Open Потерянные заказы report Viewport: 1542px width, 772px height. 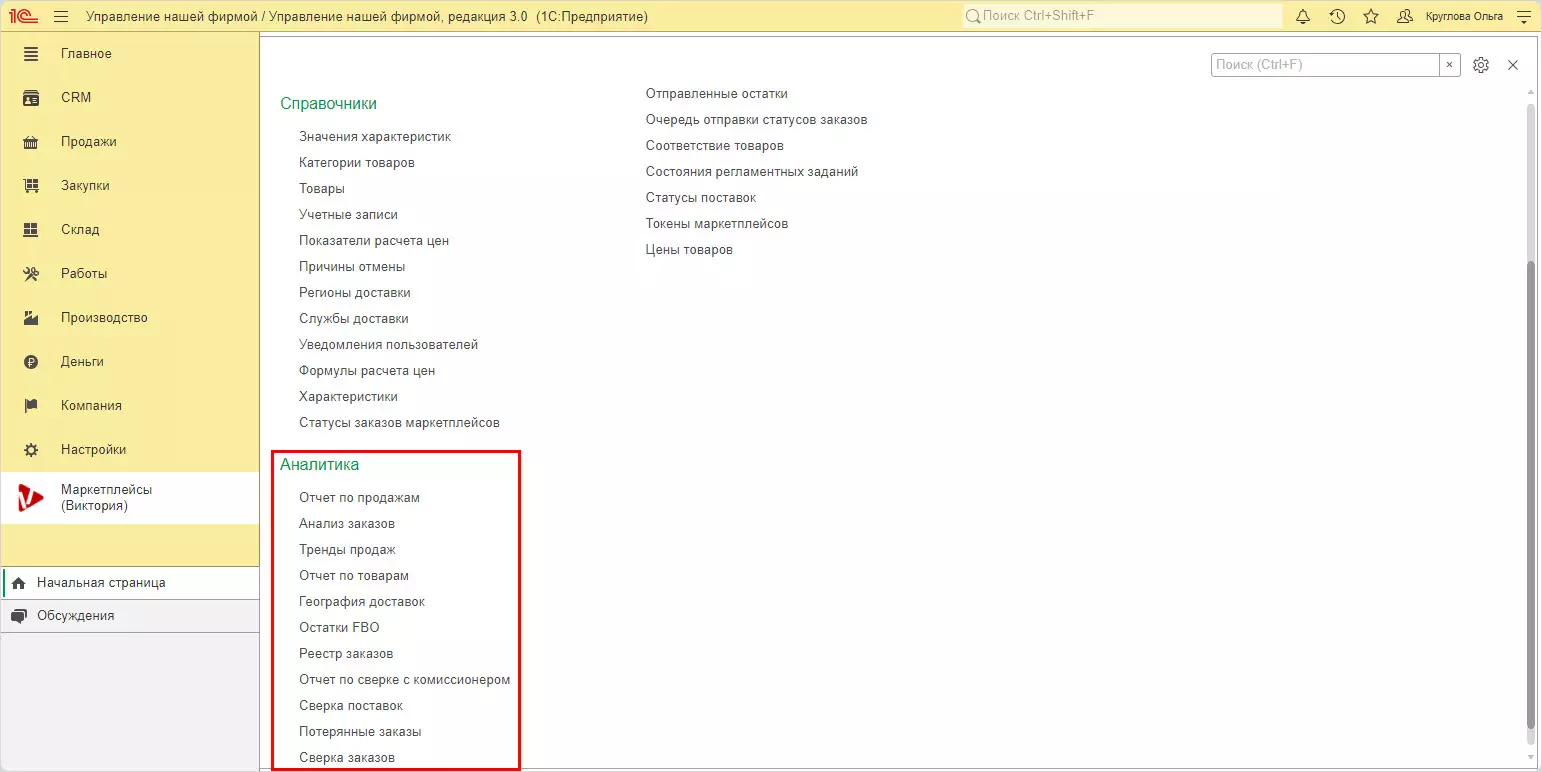[x=360, y=732]
